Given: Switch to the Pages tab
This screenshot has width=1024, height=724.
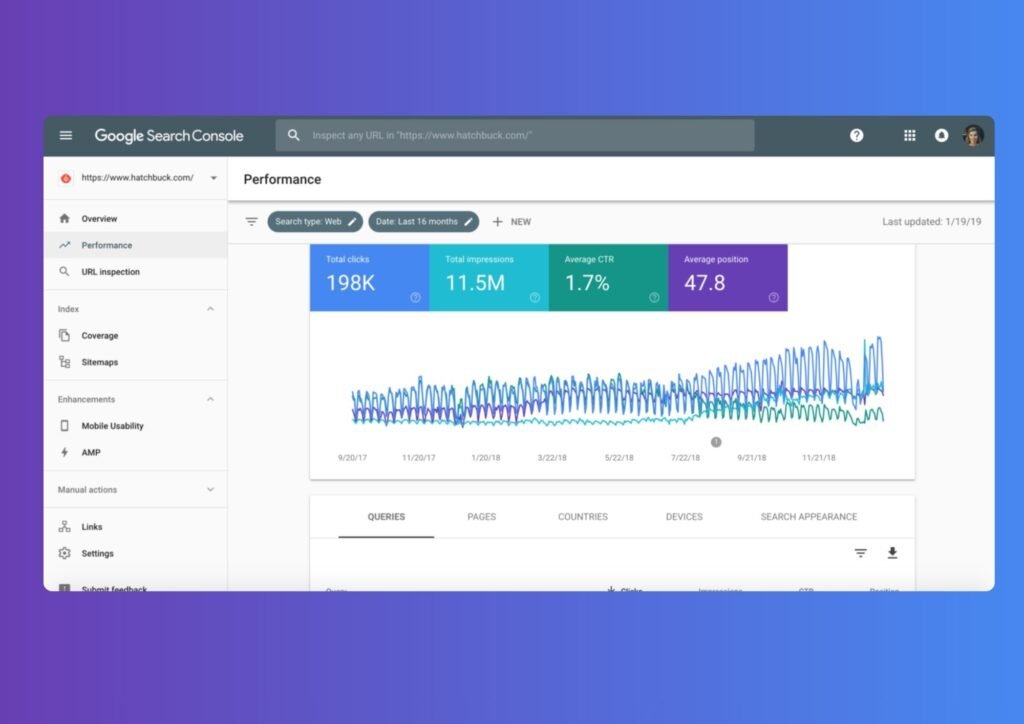Looking at the screenshot, I should pyautogui.click(x=481, y=517).
